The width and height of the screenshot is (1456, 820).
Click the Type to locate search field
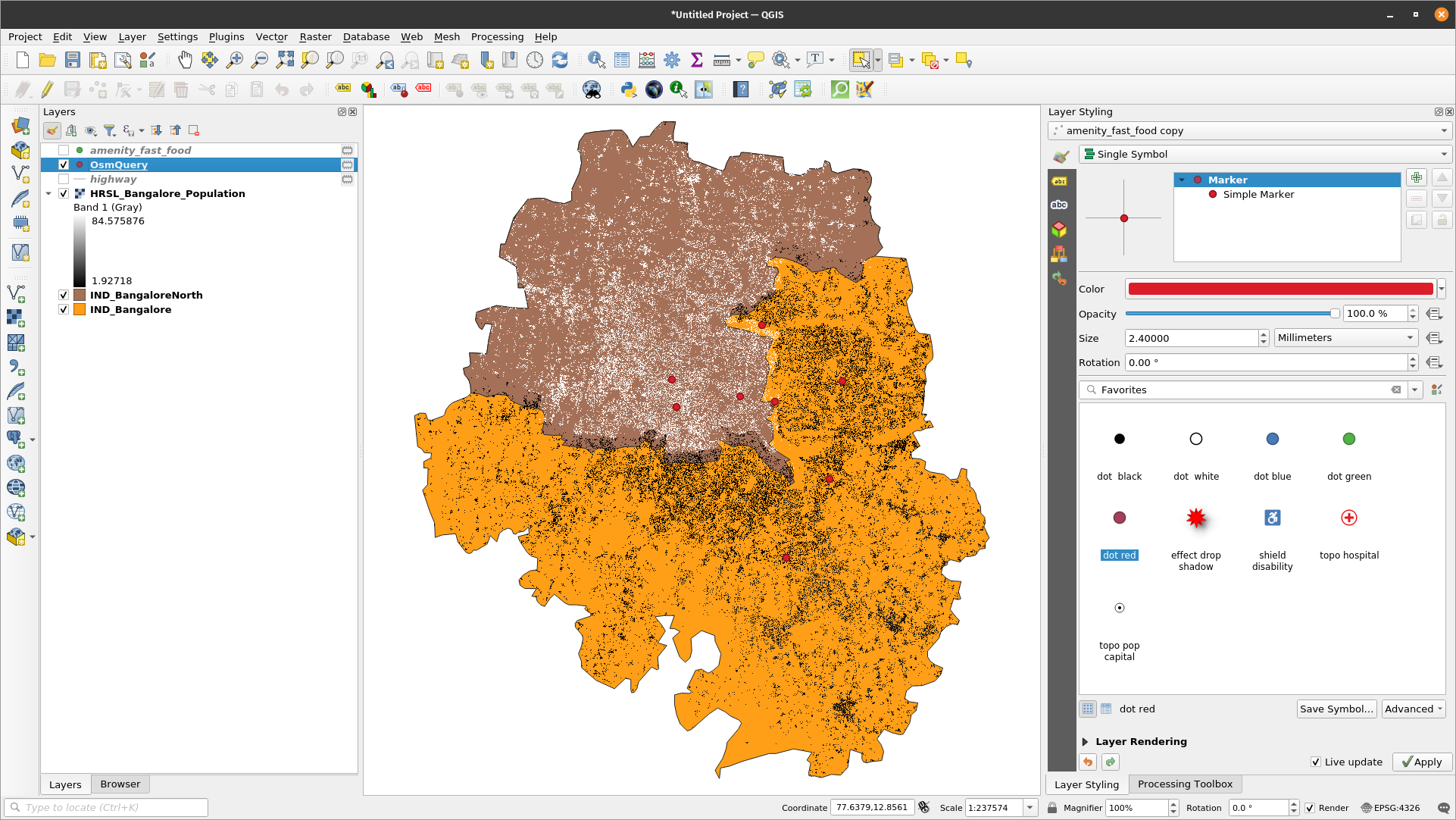coord(106,808)
